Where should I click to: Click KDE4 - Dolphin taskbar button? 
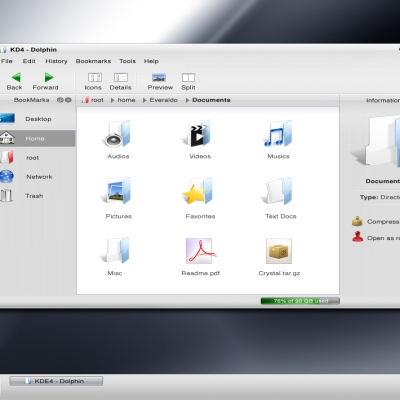pos(56,381)
